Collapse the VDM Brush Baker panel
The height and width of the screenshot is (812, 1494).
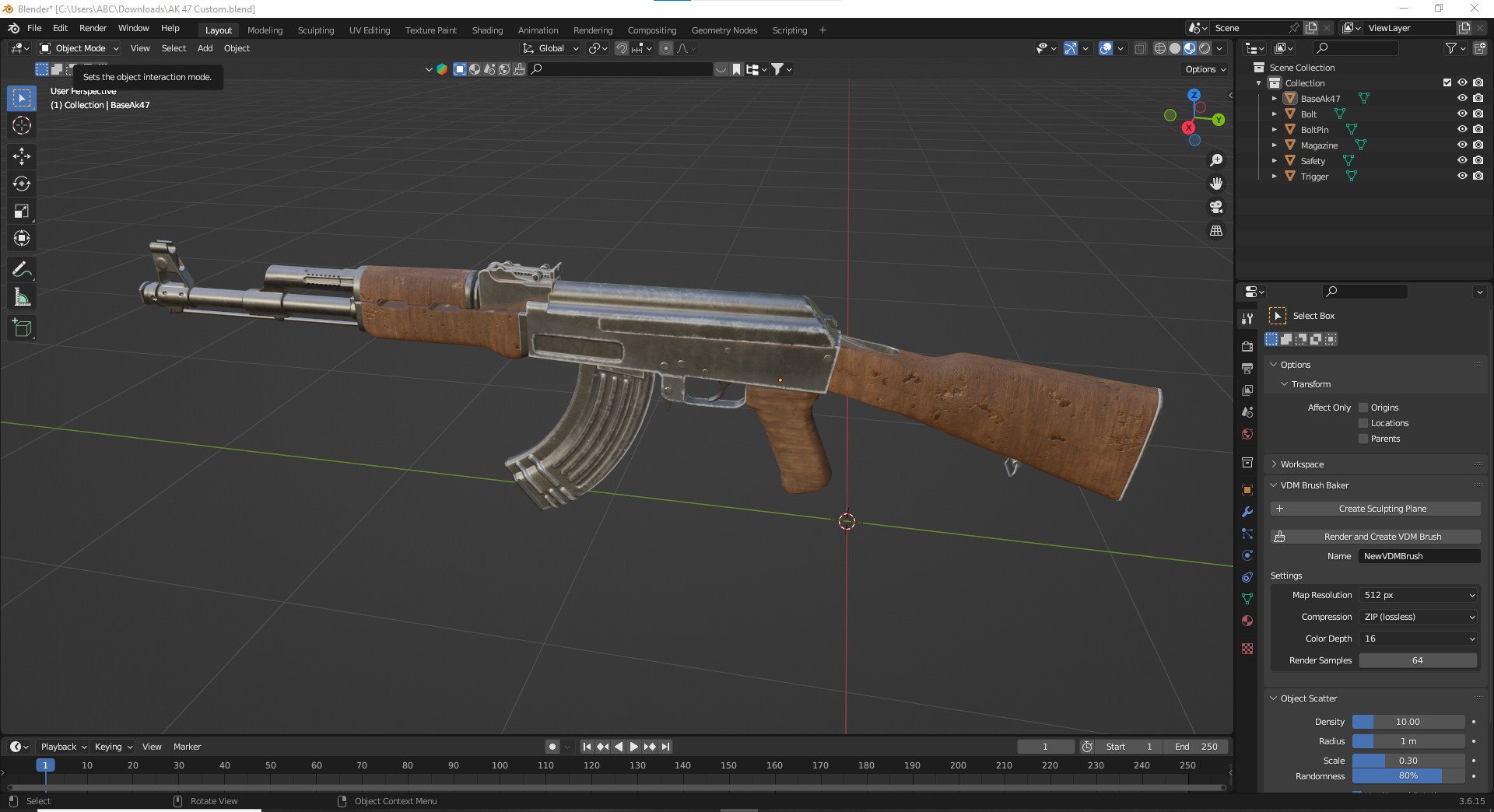click(x=1314, y=485)
